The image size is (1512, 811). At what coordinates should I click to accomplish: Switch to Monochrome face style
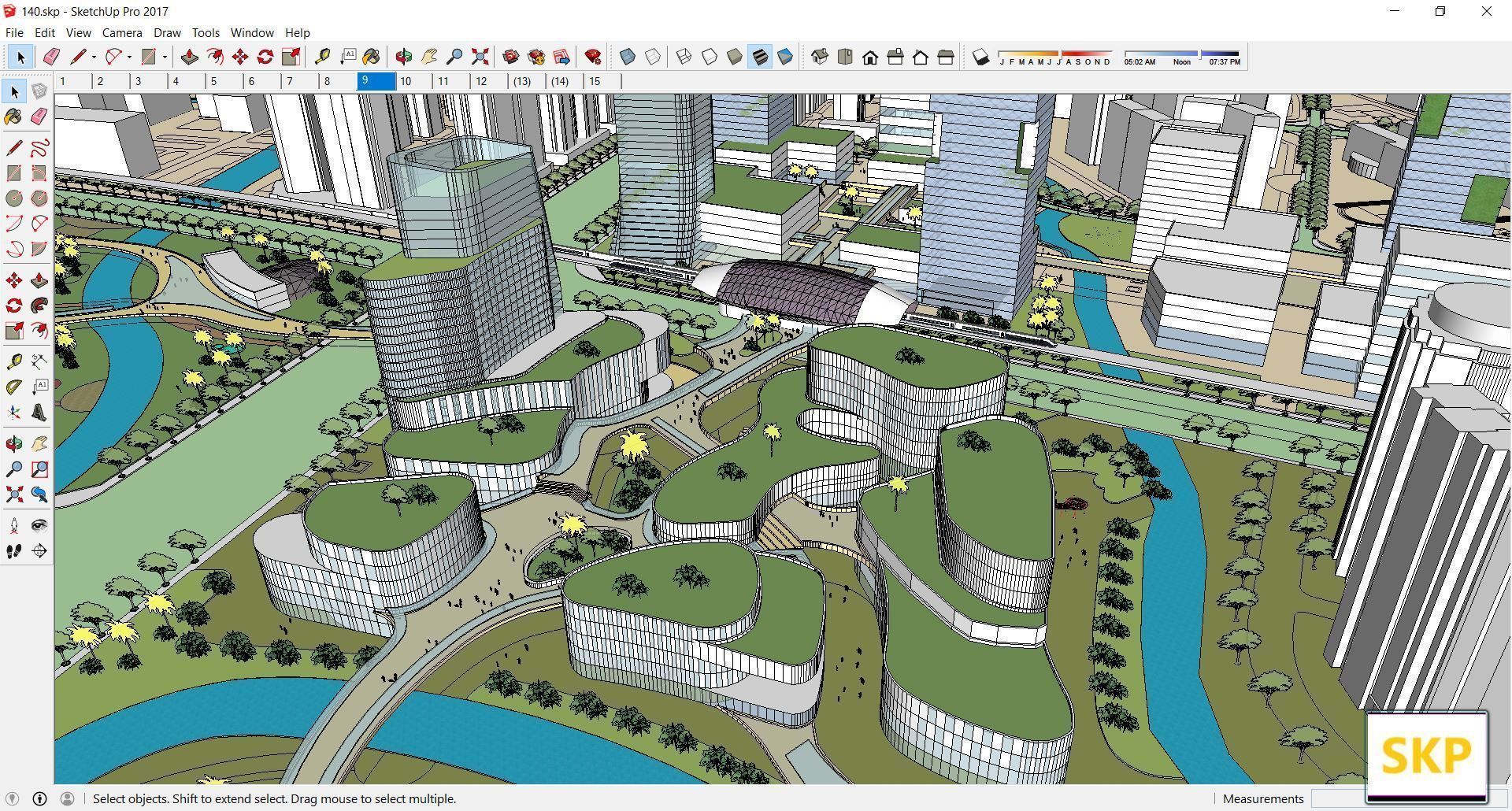[784, 57]
